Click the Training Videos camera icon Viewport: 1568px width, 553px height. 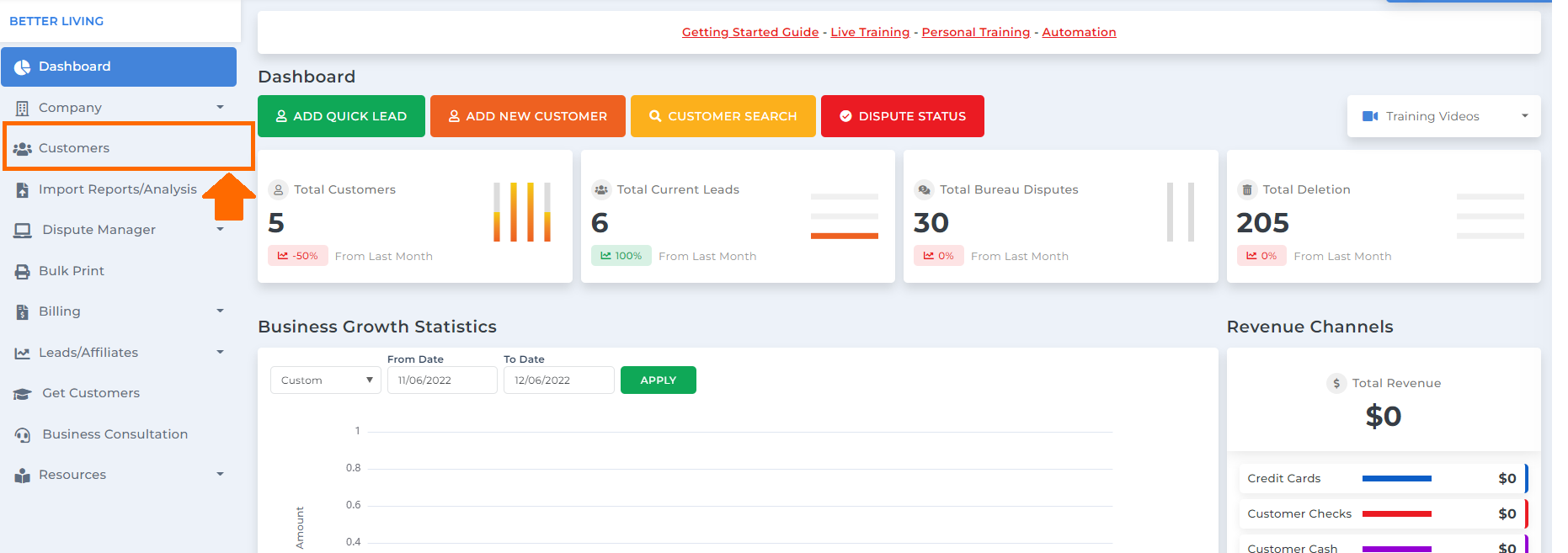pyautogui.click(x=1370, y=116)
